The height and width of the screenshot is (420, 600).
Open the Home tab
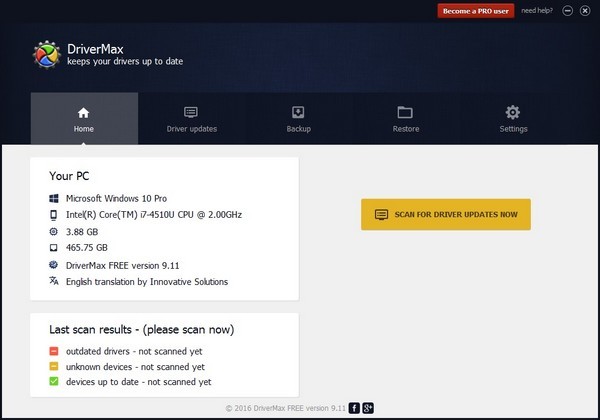[84, 118]
